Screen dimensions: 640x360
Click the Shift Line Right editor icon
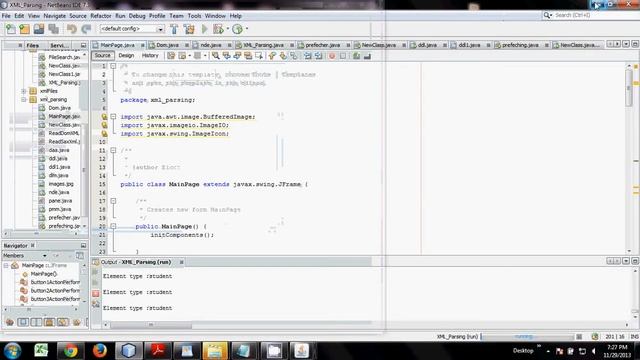click(318, 56)
